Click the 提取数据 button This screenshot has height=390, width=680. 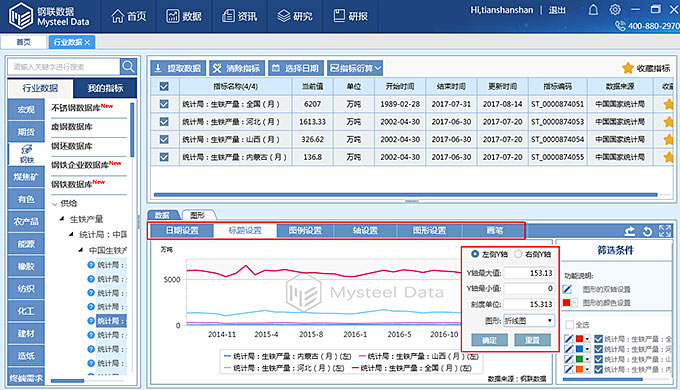[x=179, y=68]
